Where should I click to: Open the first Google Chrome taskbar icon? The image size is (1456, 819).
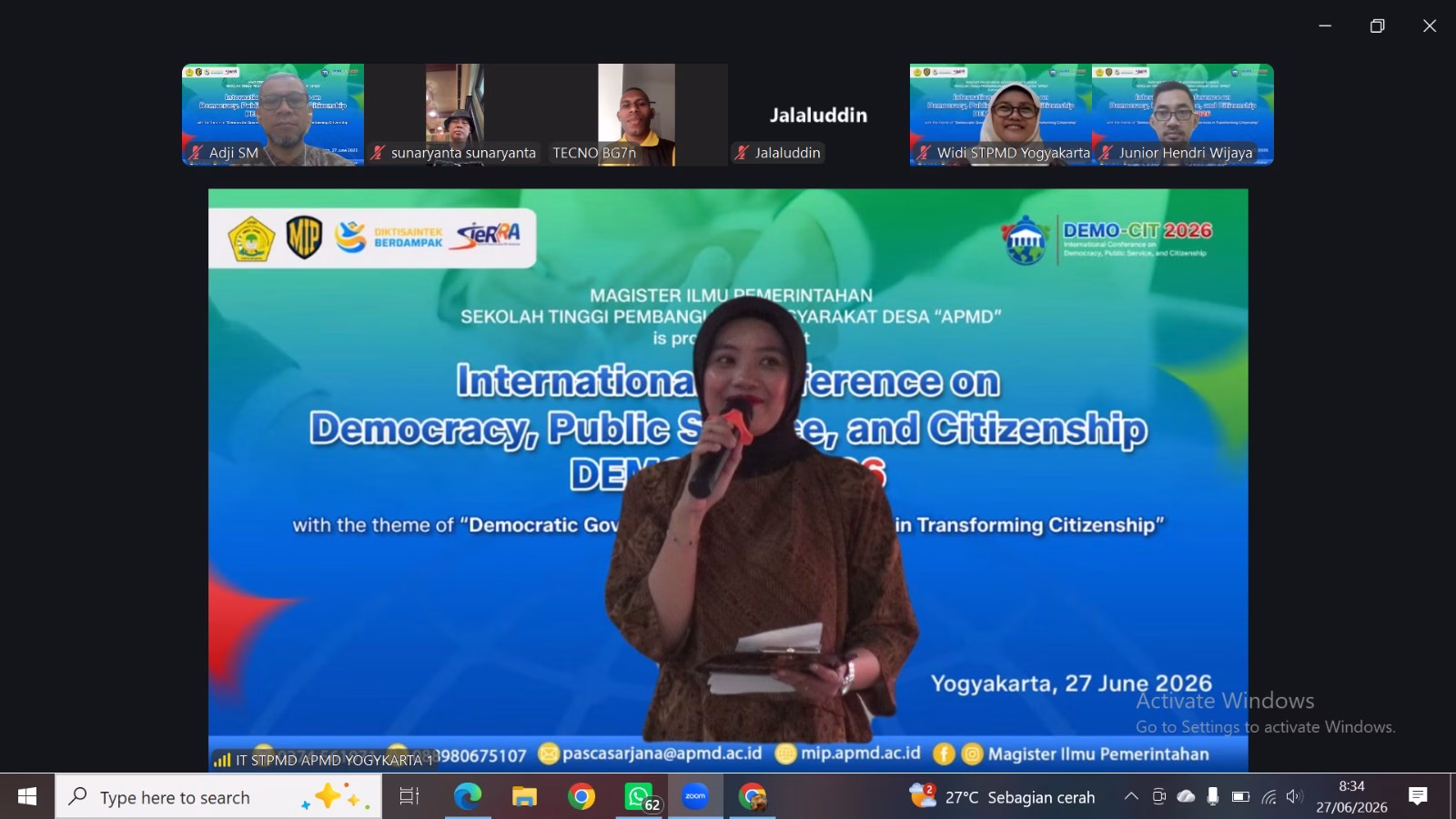click(581, 797)
